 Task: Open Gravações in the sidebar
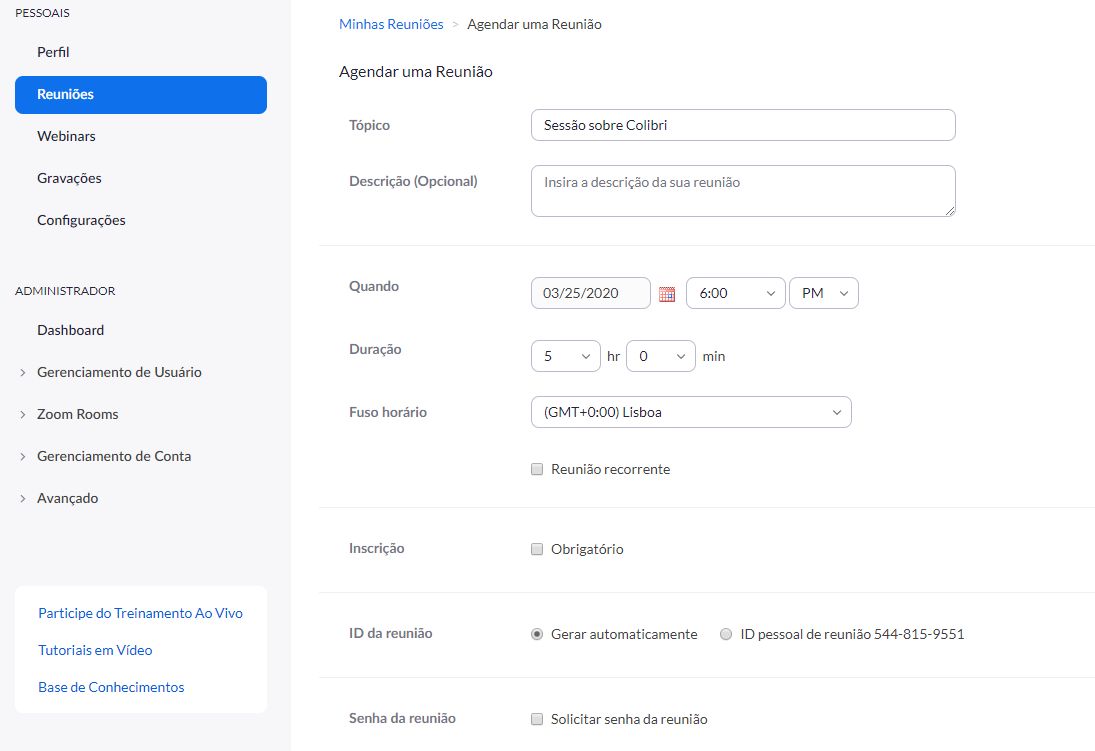pyautogui.click(x=69, y=178)
